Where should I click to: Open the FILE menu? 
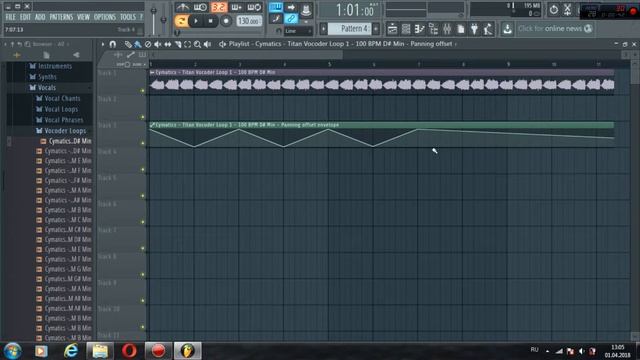tap(10, 17)
